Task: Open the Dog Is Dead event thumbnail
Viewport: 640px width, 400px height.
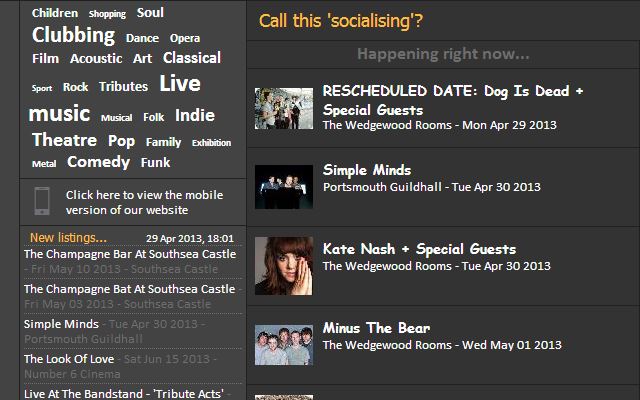Action: coord(284,109)
